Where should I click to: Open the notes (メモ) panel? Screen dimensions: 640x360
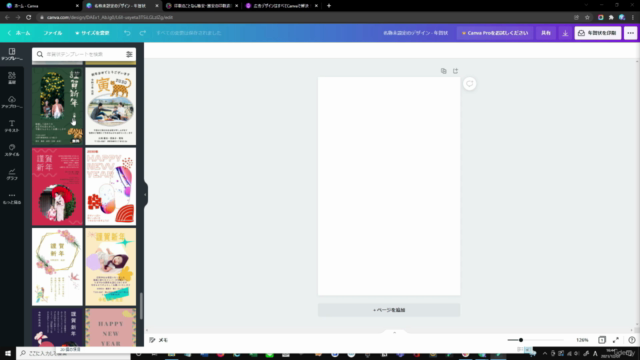pos(159,340)
